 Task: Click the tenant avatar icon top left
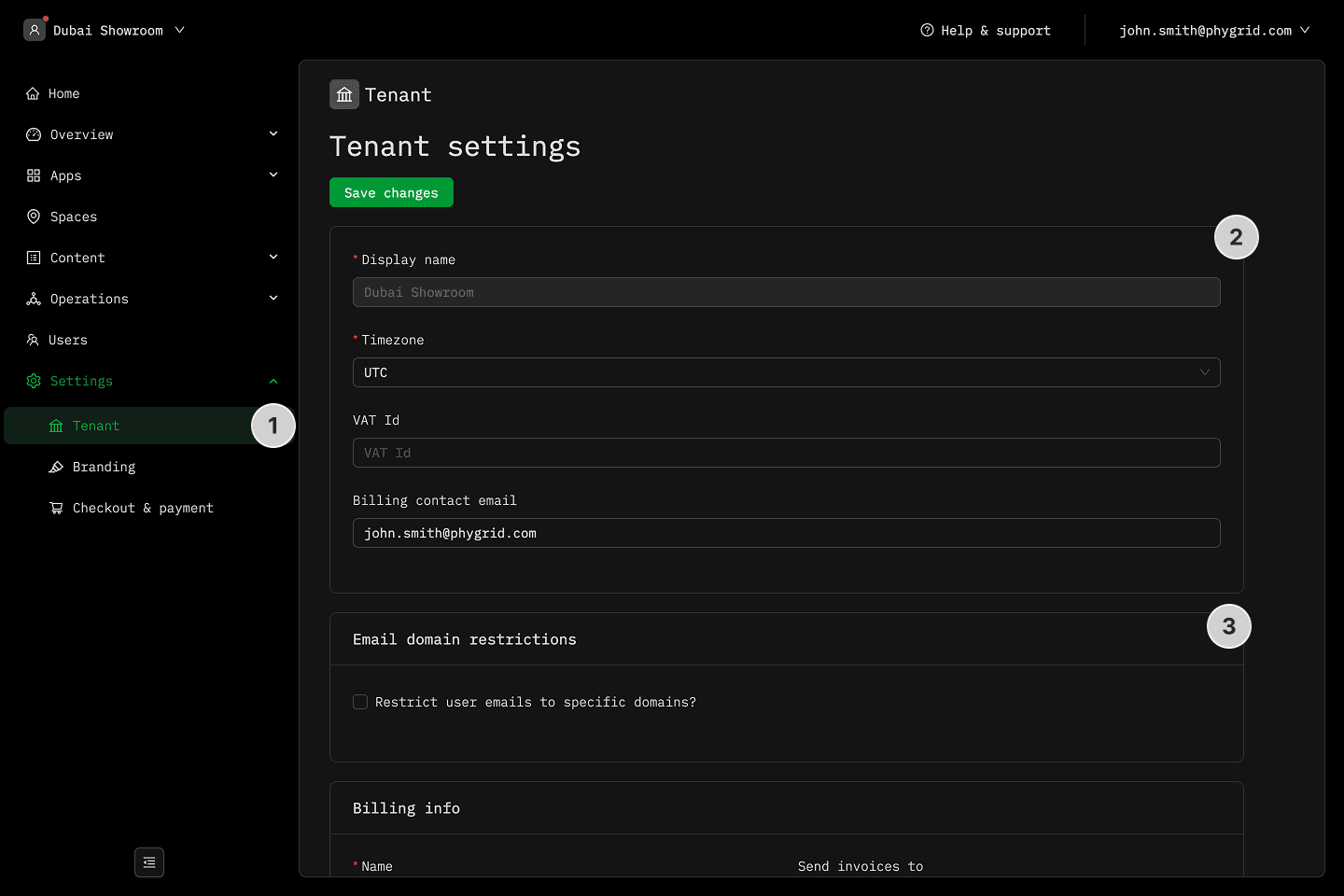(35, 30)
